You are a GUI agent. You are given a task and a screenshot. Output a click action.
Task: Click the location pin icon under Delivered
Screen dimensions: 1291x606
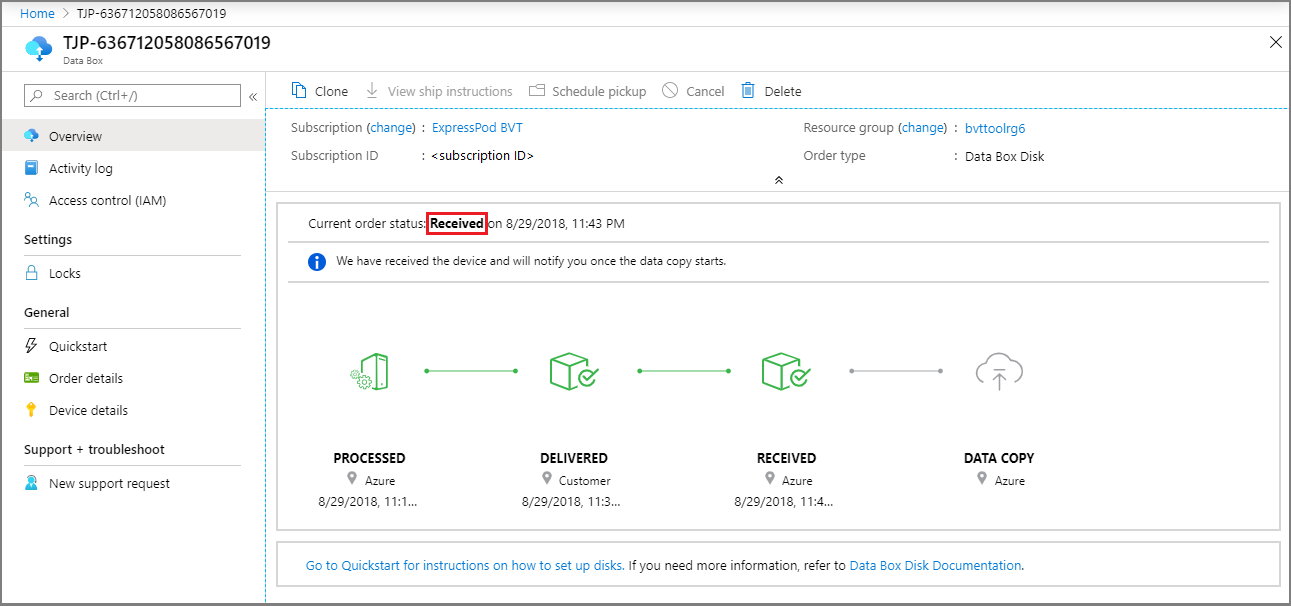pos(546,480)
